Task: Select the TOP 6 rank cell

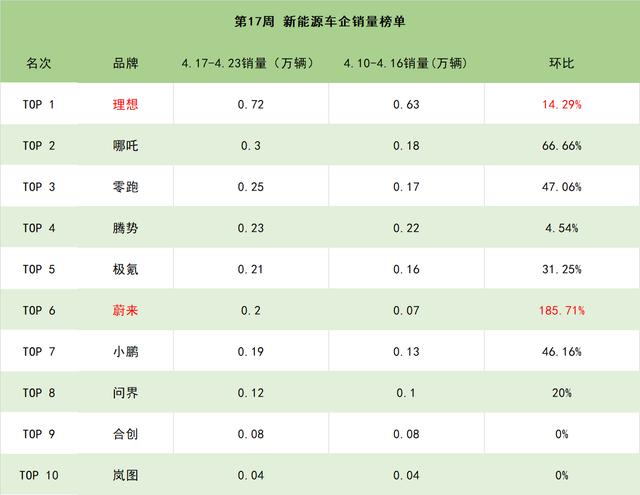Action: (38, 311)
